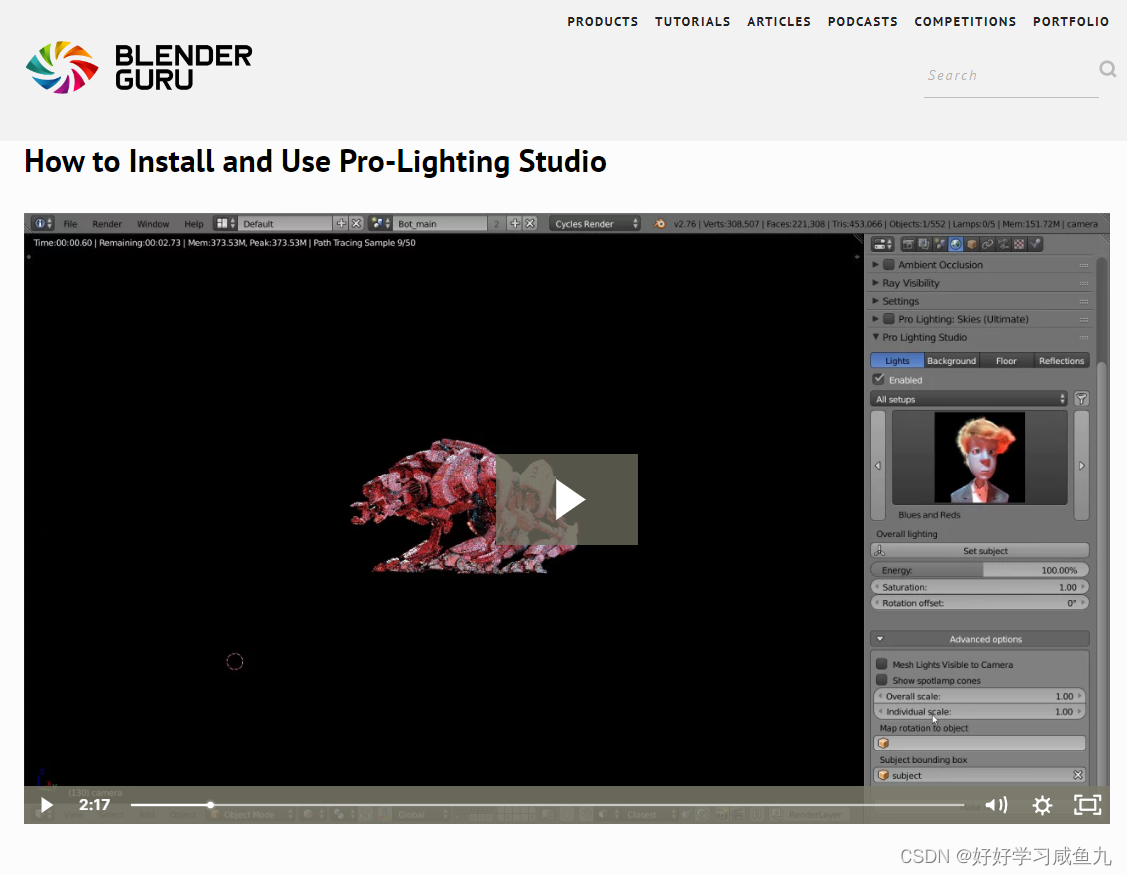Clear the subject bounding box field
The width and height of the screenshot is (1127, 875).
point(1077,775)
